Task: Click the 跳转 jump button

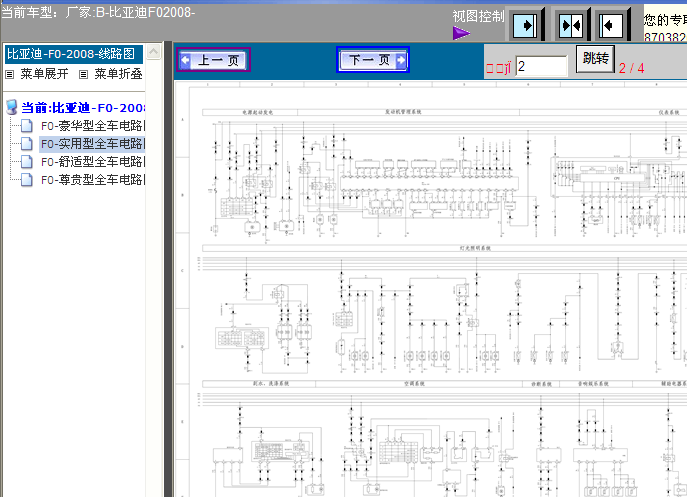Action: point(595,59)
